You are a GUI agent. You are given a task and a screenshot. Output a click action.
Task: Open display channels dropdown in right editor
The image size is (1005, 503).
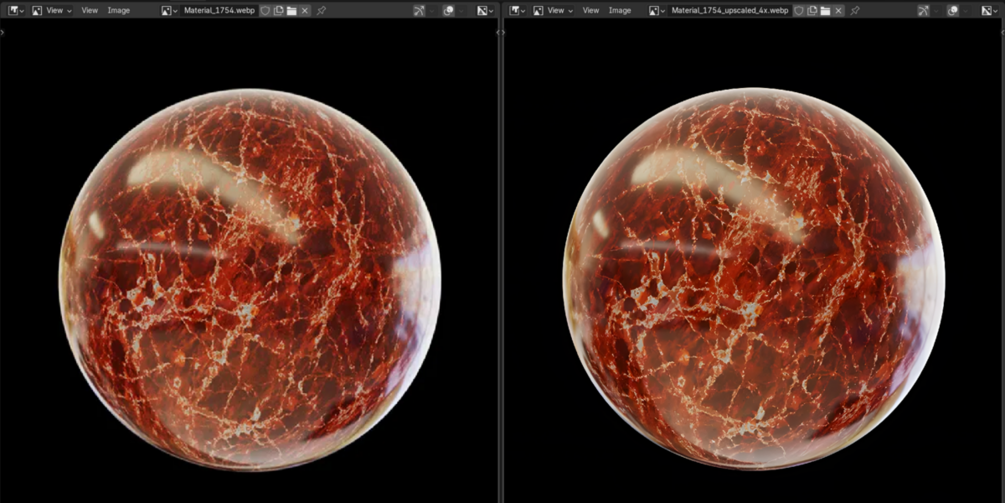(x=990, y=10)
